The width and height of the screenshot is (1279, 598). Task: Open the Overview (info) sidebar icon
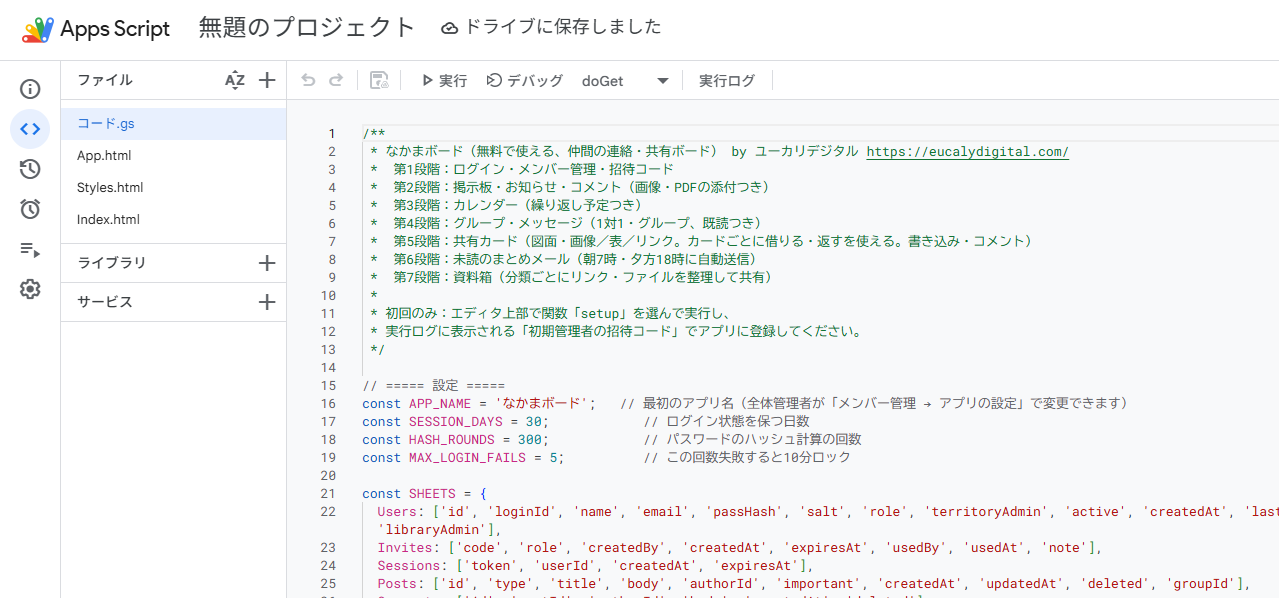click(30, 89)
